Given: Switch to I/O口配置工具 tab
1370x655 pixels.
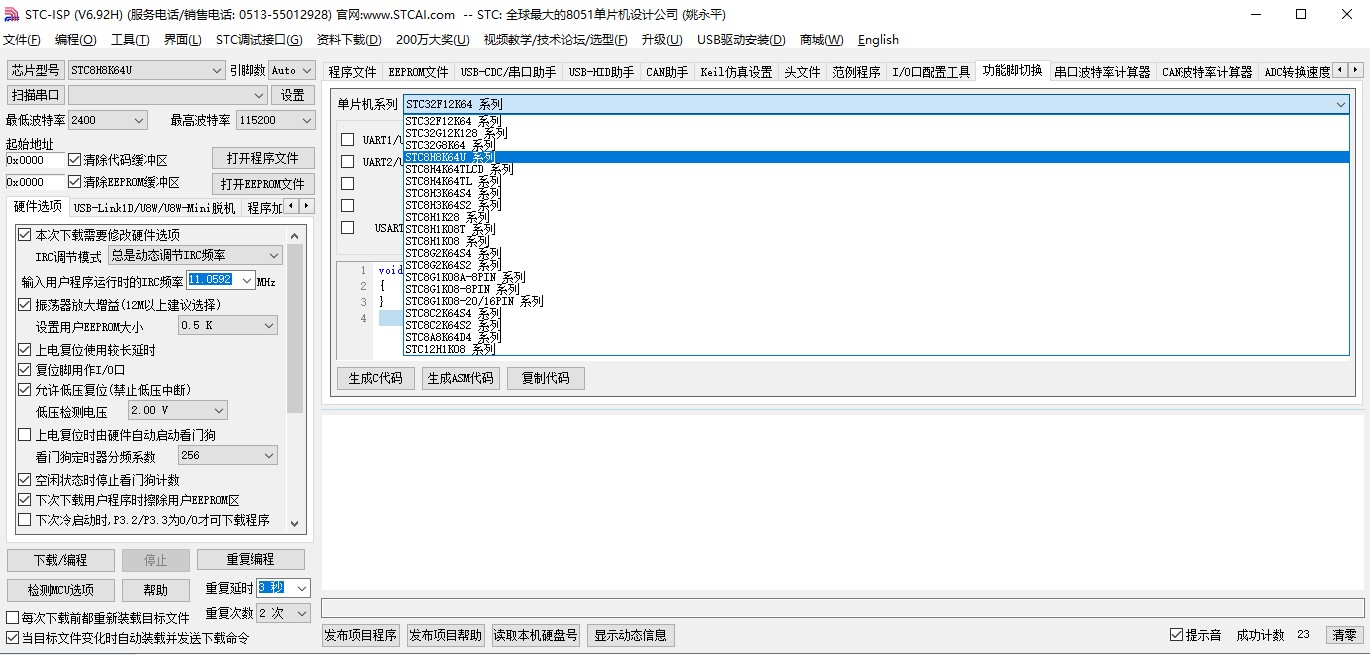Looking at the screenshot, I should pyautogui.click(x=931, y=72).
